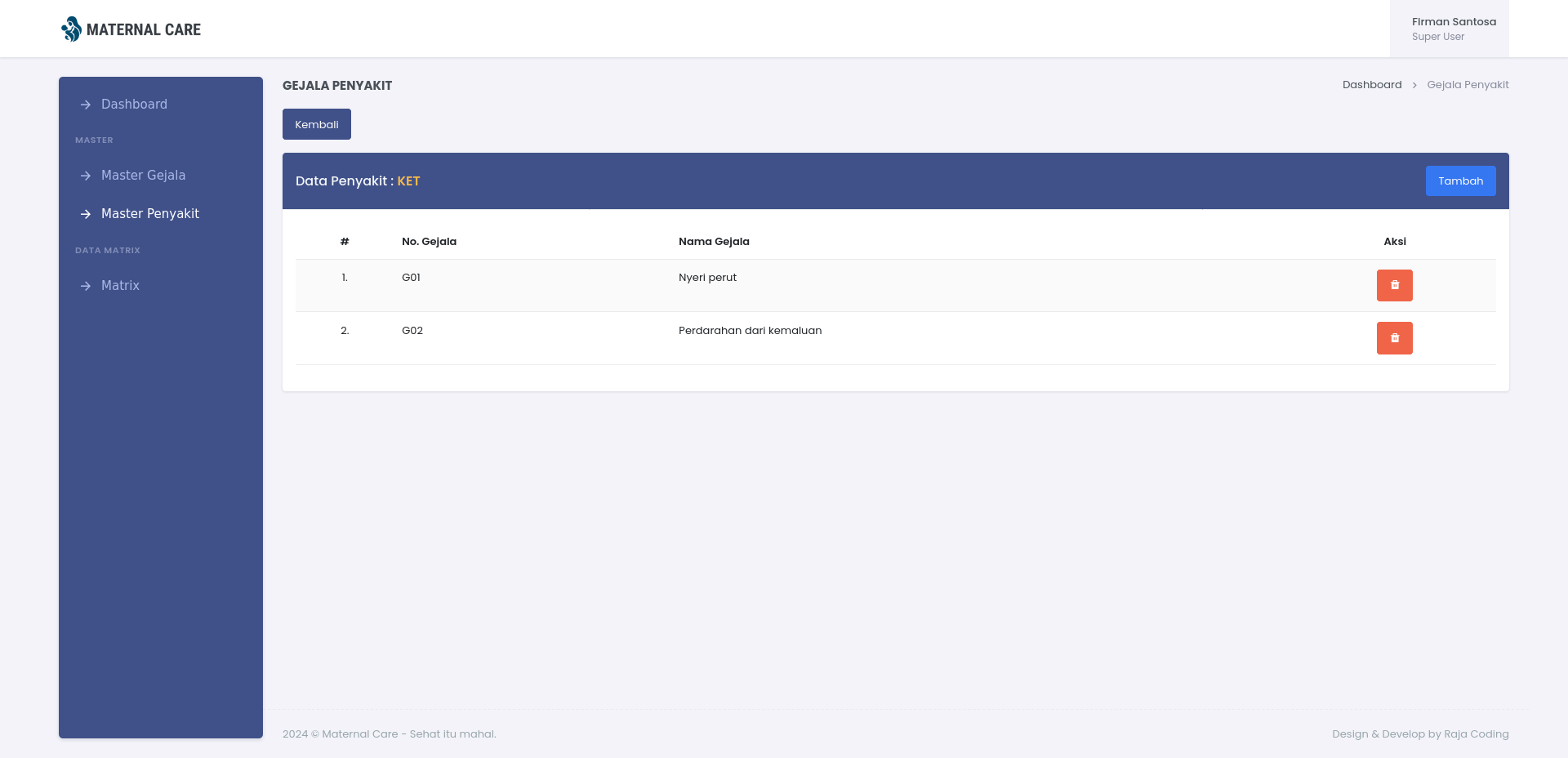Click the arrow icon beside Master Penyakit
1568x758 pixels.
pos(86,214)
